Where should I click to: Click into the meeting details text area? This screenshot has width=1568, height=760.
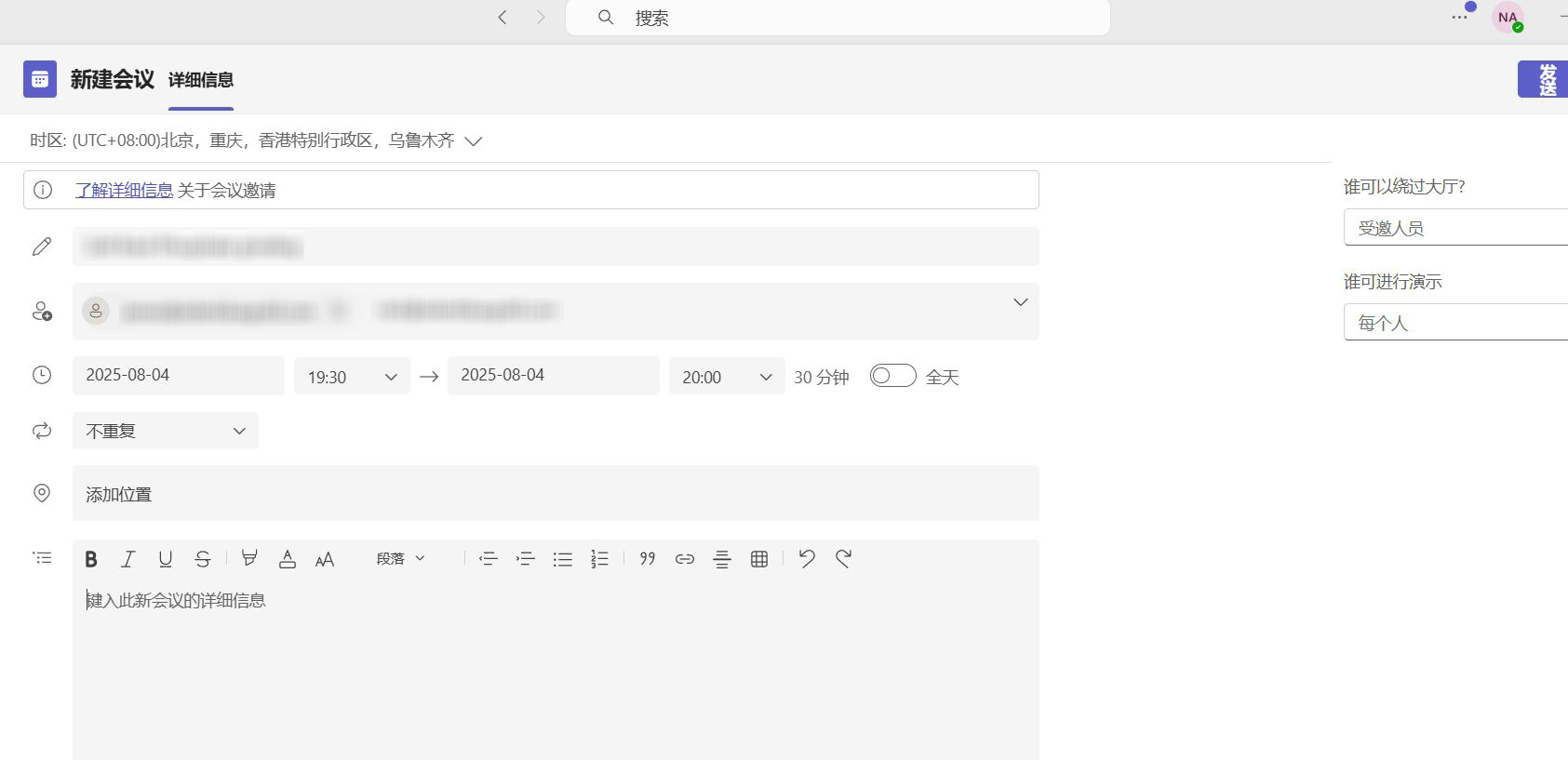pyautogui.click(x=556, y=670)
